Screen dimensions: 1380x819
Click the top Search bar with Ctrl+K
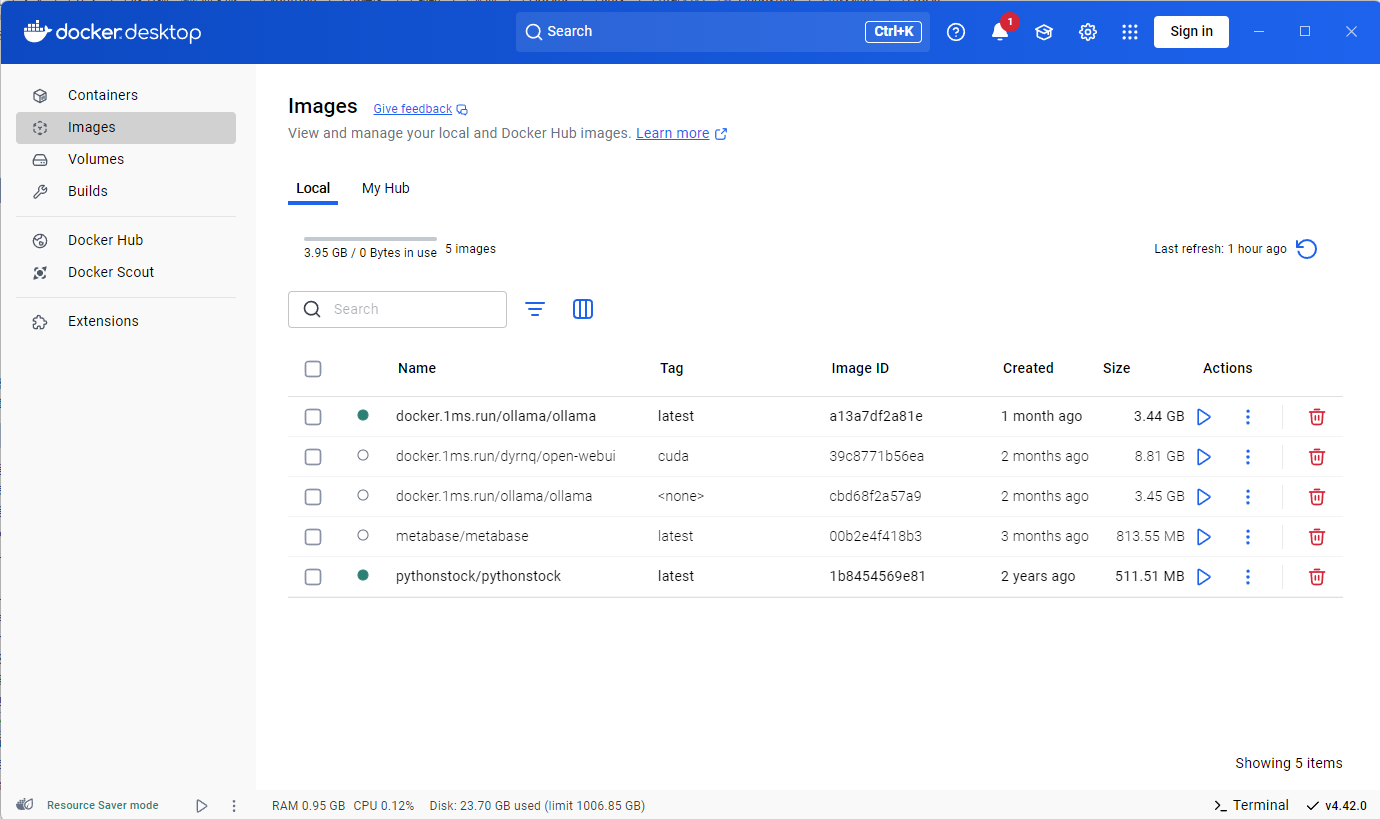723,32
